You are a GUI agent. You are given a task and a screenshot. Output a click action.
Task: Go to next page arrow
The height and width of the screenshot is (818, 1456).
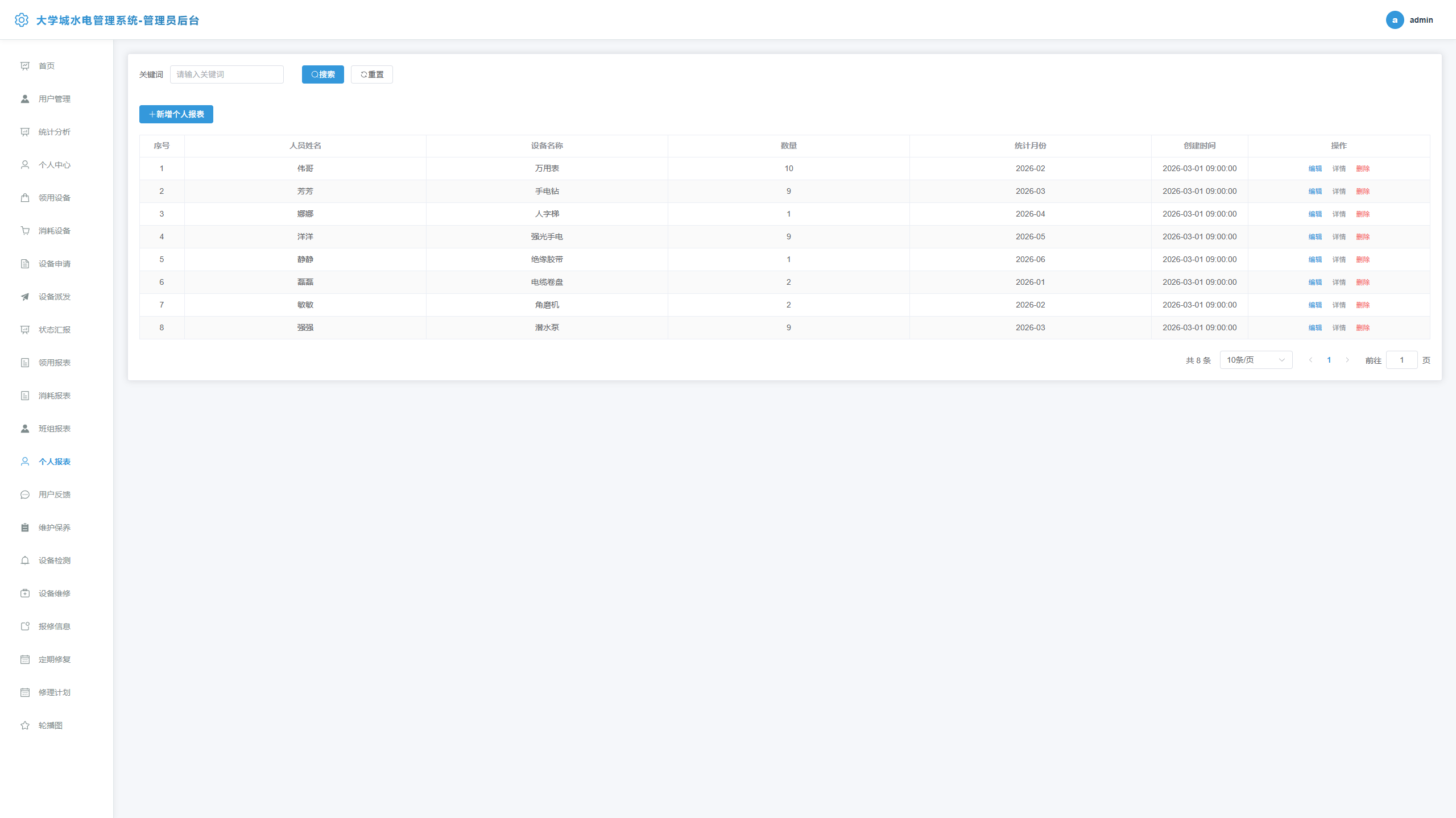[1347, 360]
